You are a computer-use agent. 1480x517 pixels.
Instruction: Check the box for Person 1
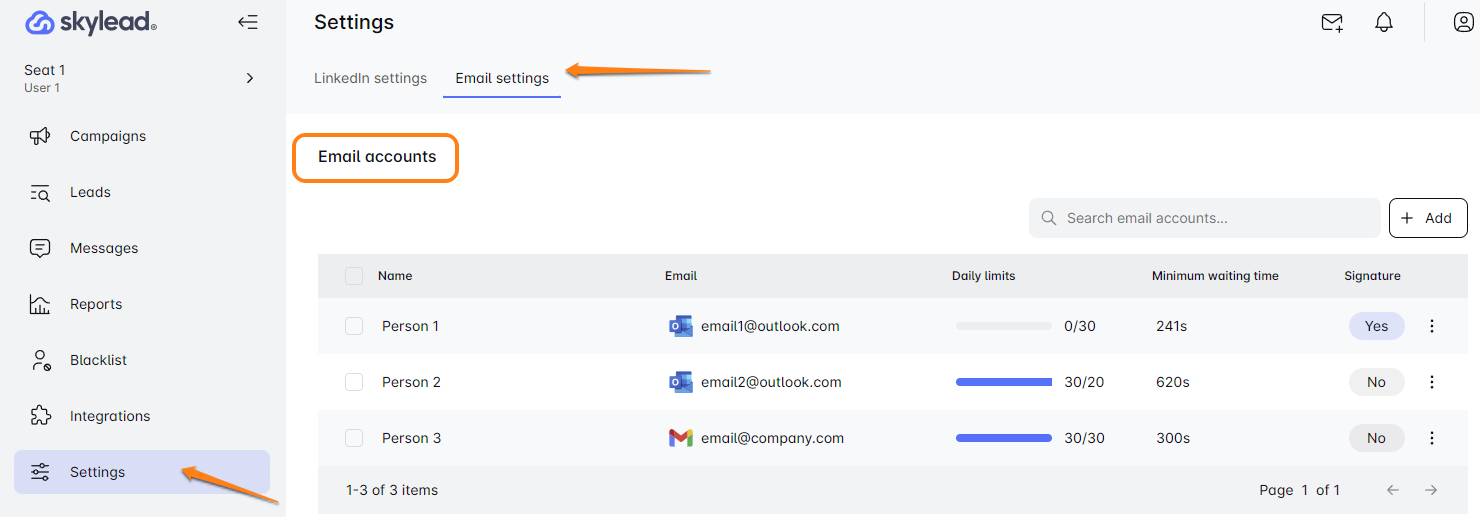[x=354, y=326]
